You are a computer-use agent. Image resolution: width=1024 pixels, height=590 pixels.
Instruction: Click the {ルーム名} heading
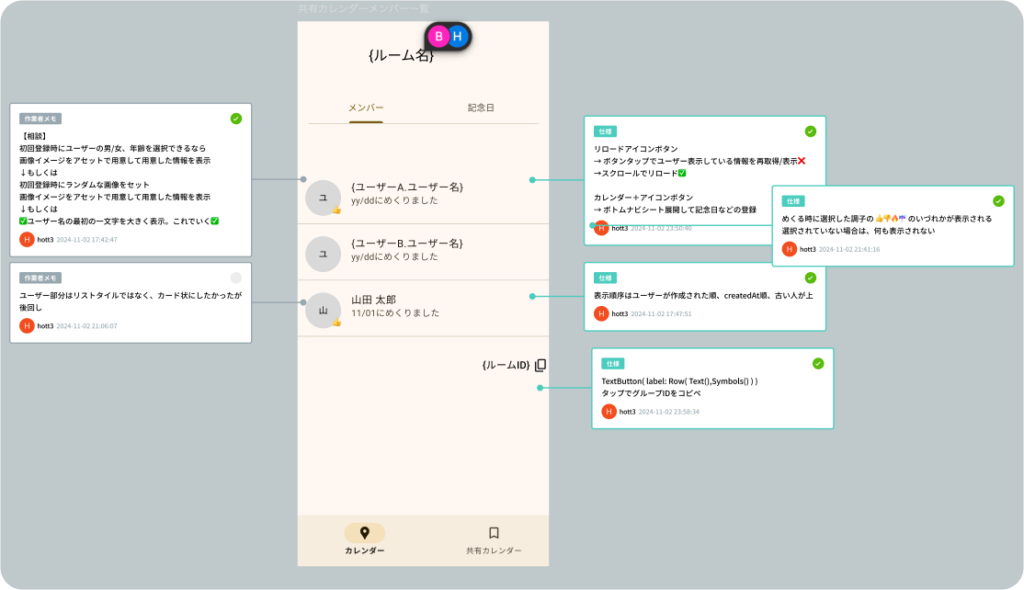click(x=401, y=56)
